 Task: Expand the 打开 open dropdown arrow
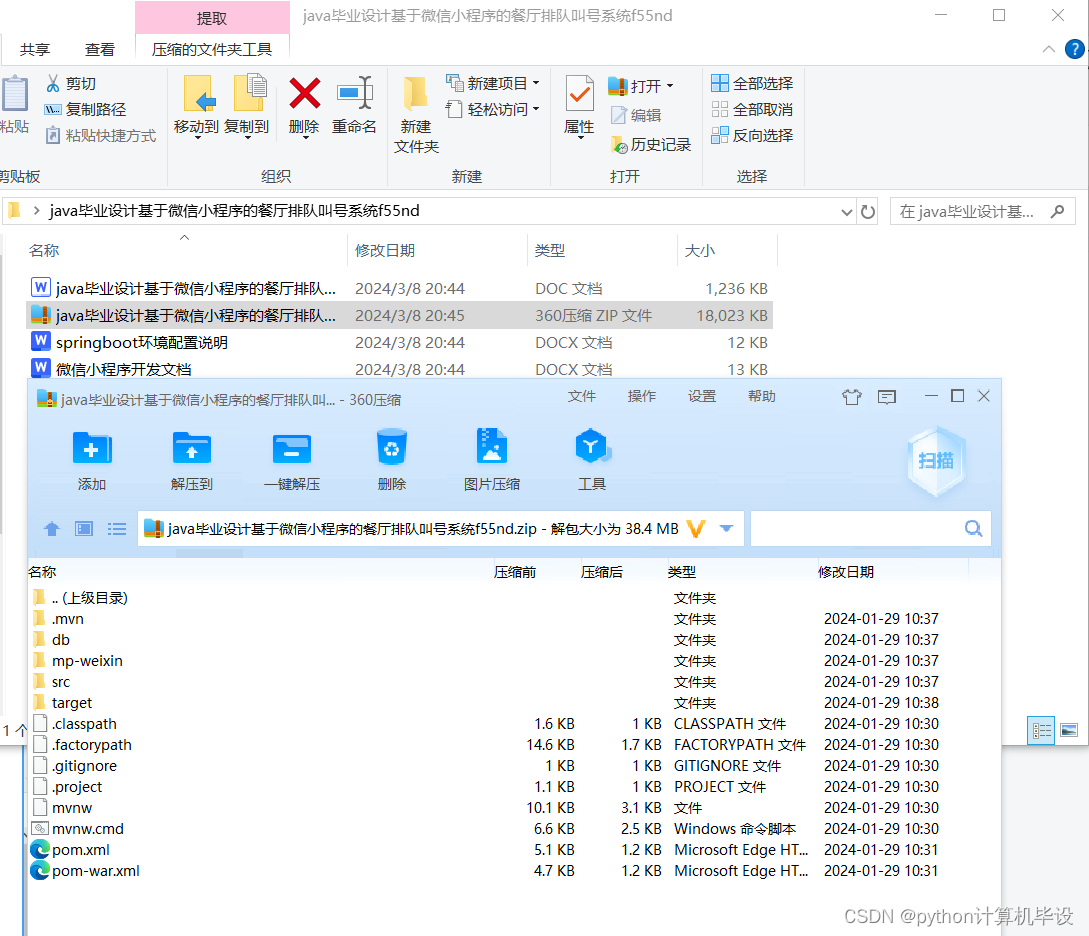[x=670, y=86]
